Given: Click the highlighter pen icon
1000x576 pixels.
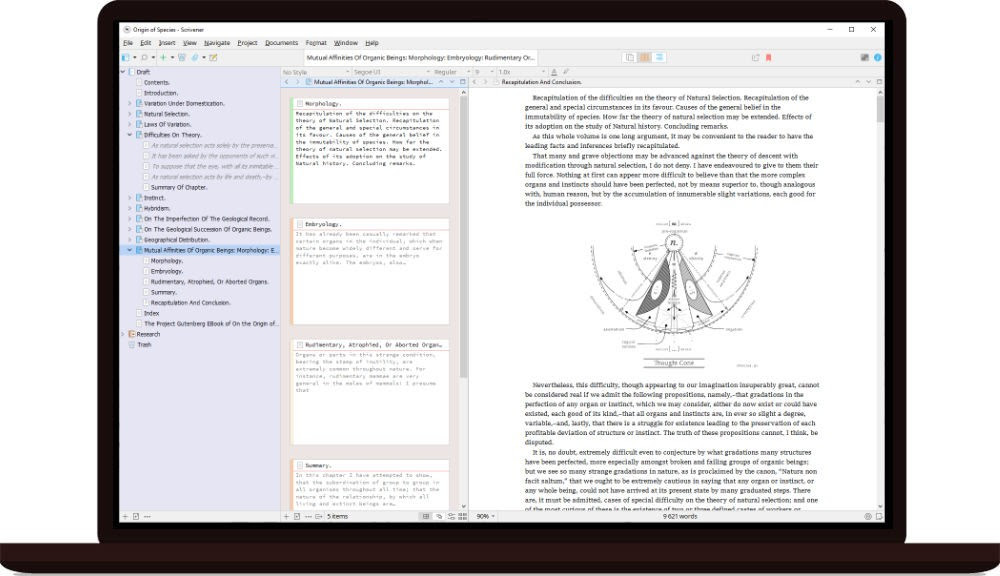Looking at the screenshot, I should click(x=566, y=72).
